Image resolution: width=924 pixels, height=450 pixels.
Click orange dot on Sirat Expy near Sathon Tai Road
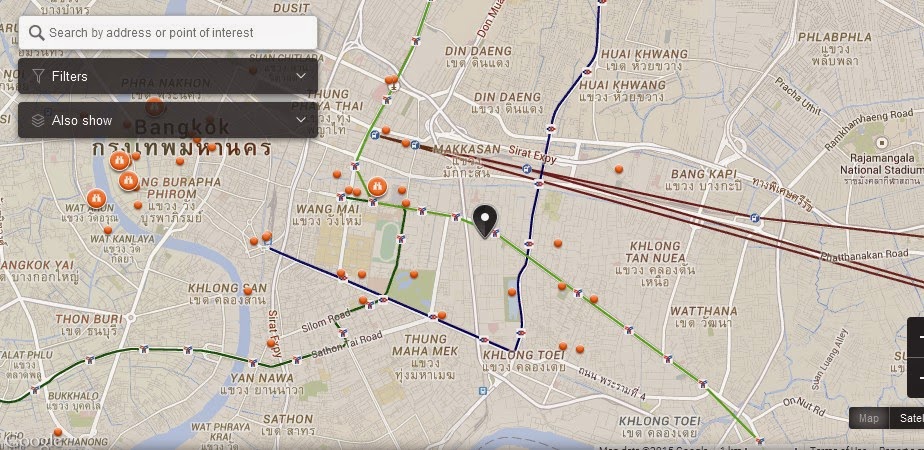pyautogui.click(x=270, y=342)
